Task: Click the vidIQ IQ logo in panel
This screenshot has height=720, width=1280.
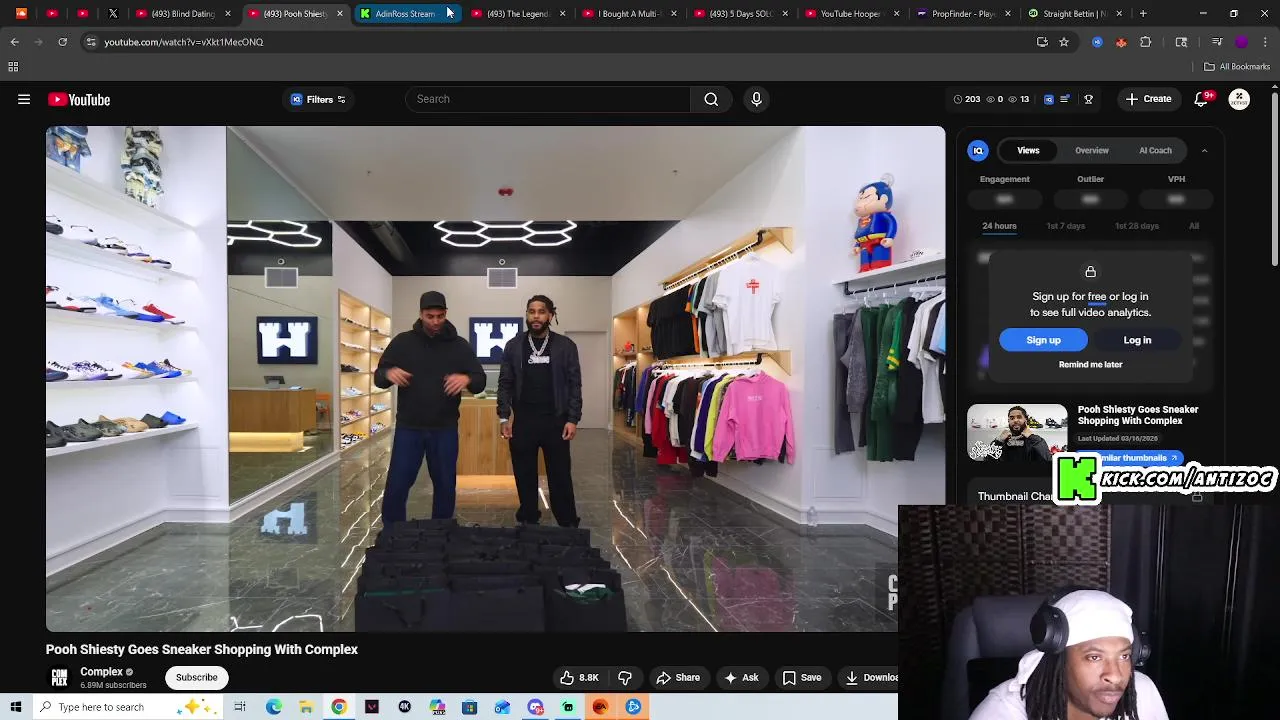Action: 978,150
